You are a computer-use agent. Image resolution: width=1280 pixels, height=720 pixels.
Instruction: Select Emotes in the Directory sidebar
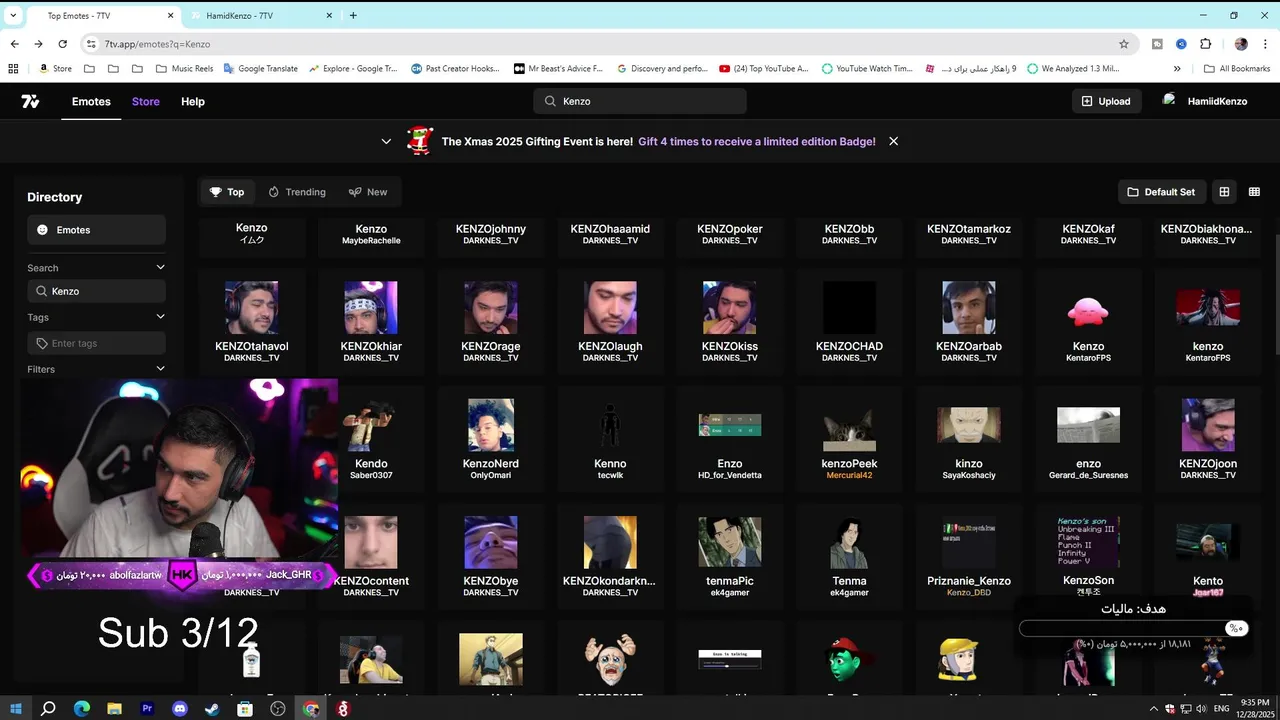96,230
